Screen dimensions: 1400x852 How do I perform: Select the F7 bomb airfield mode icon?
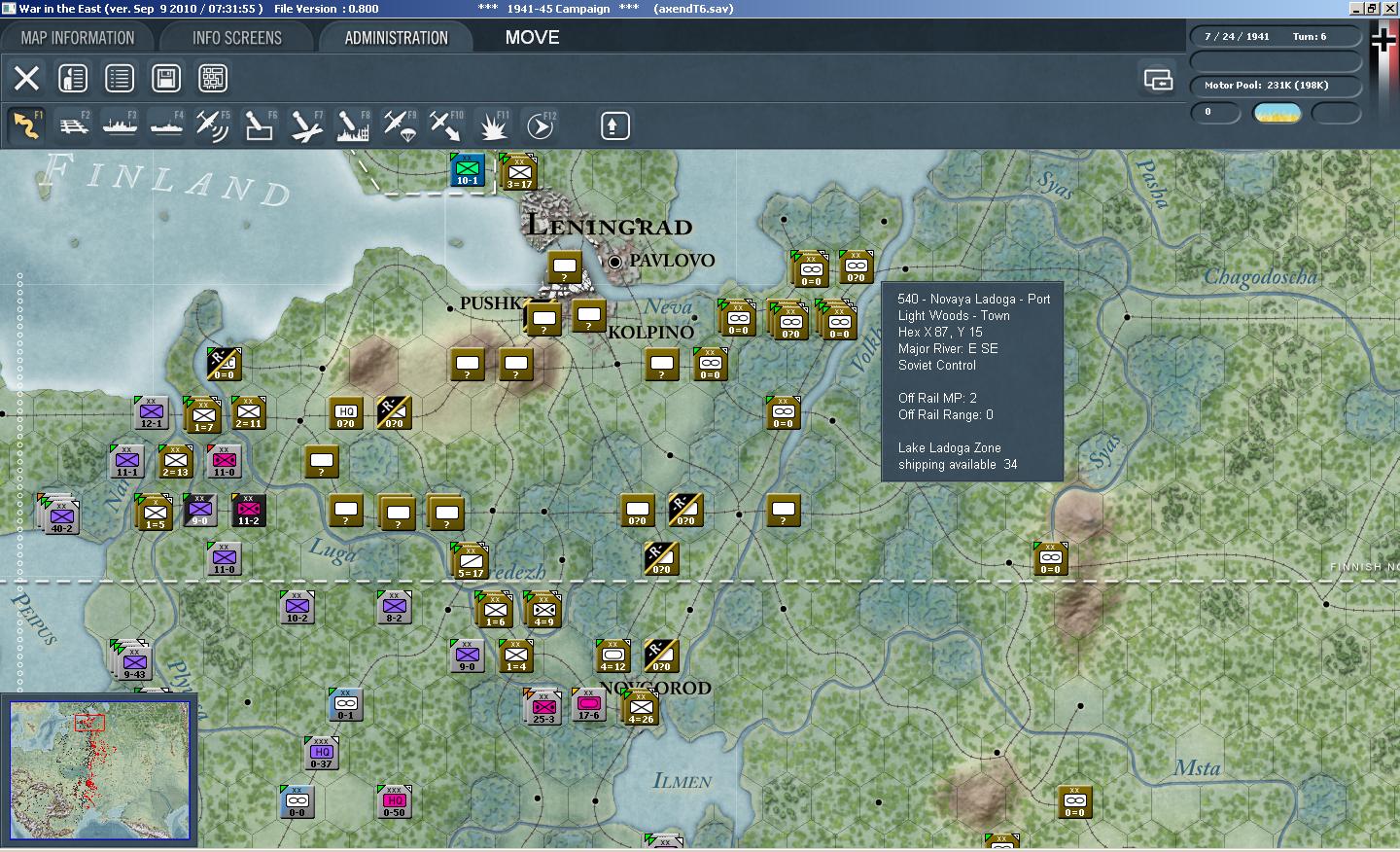(x=306, y=125)
